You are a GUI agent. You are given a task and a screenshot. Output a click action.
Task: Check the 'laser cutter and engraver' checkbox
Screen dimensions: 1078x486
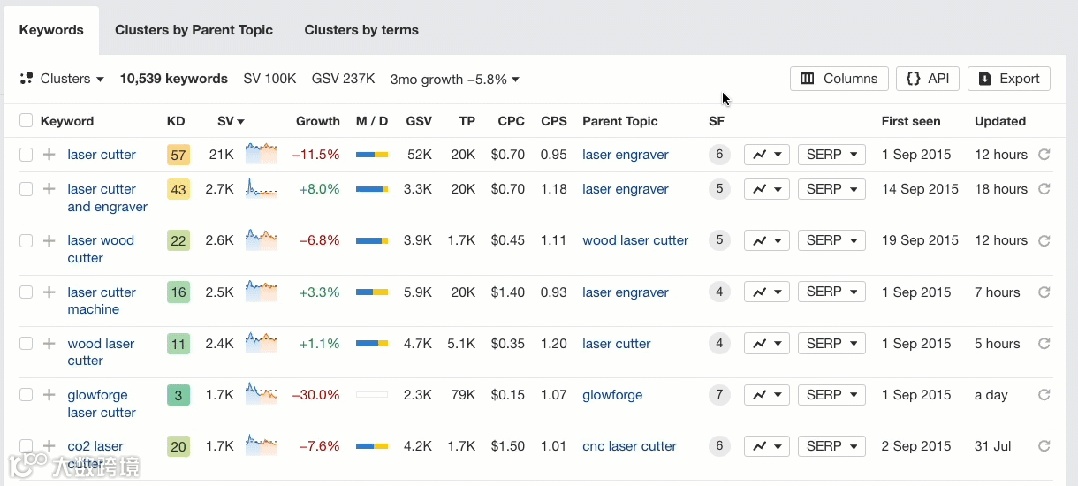(x=25, y=189)
